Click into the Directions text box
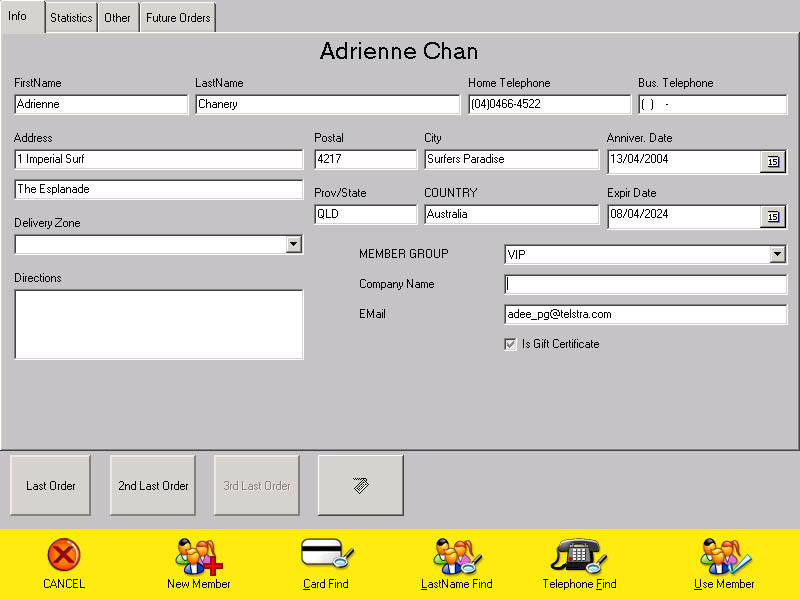The width and height of the screenshot is (800, 600). click(158, 324)
